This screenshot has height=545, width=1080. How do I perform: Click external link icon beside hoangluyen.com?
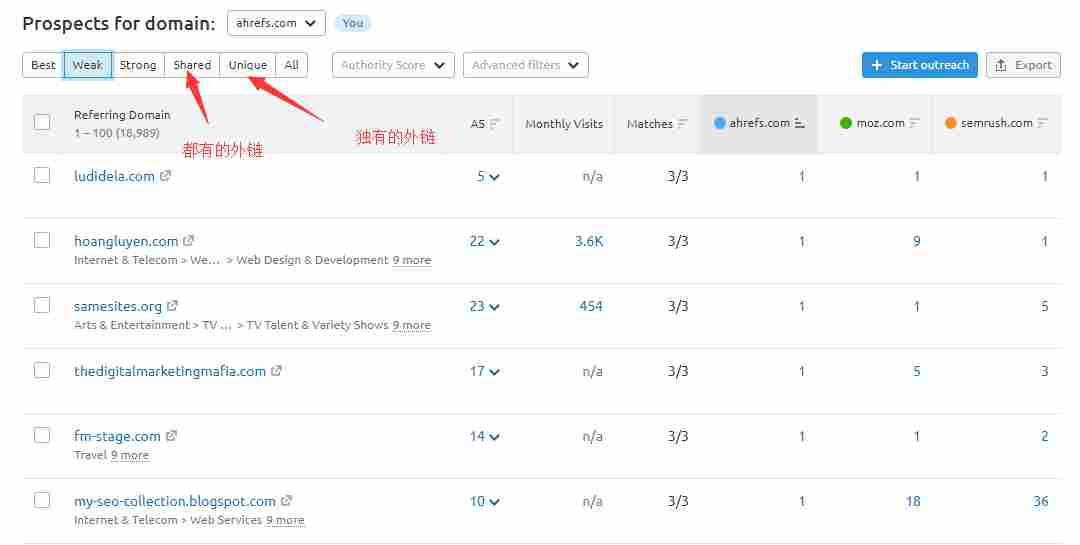[x=189, y=241]
